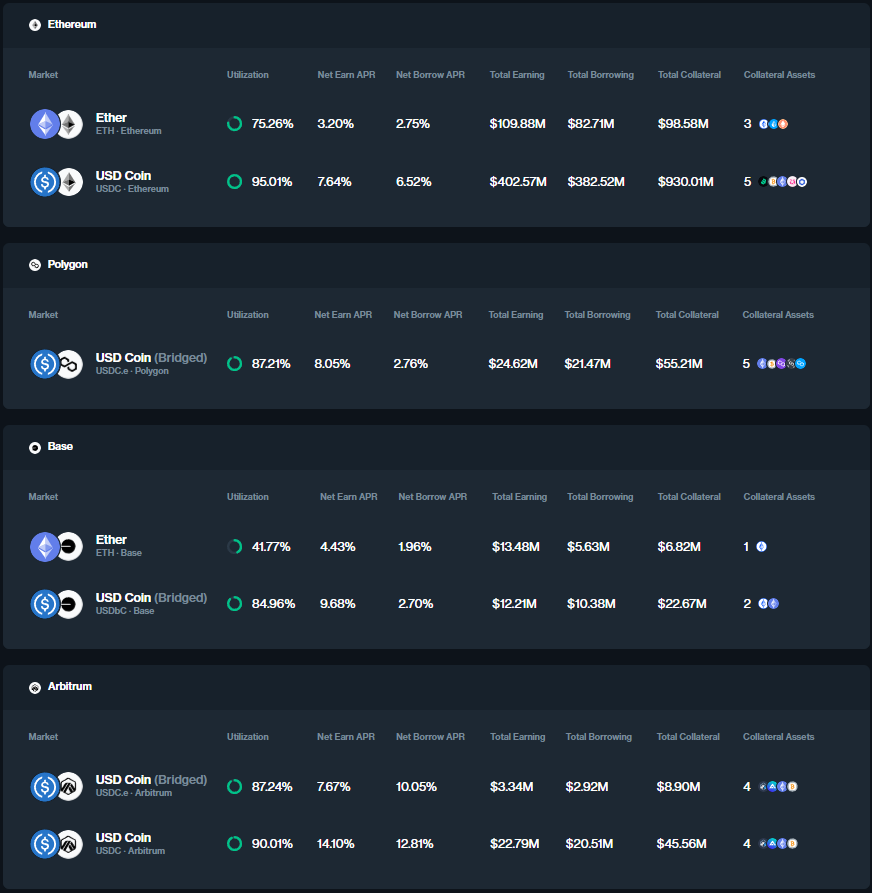
Task: Click the Polygon section heading
Action: coord(68,264)
